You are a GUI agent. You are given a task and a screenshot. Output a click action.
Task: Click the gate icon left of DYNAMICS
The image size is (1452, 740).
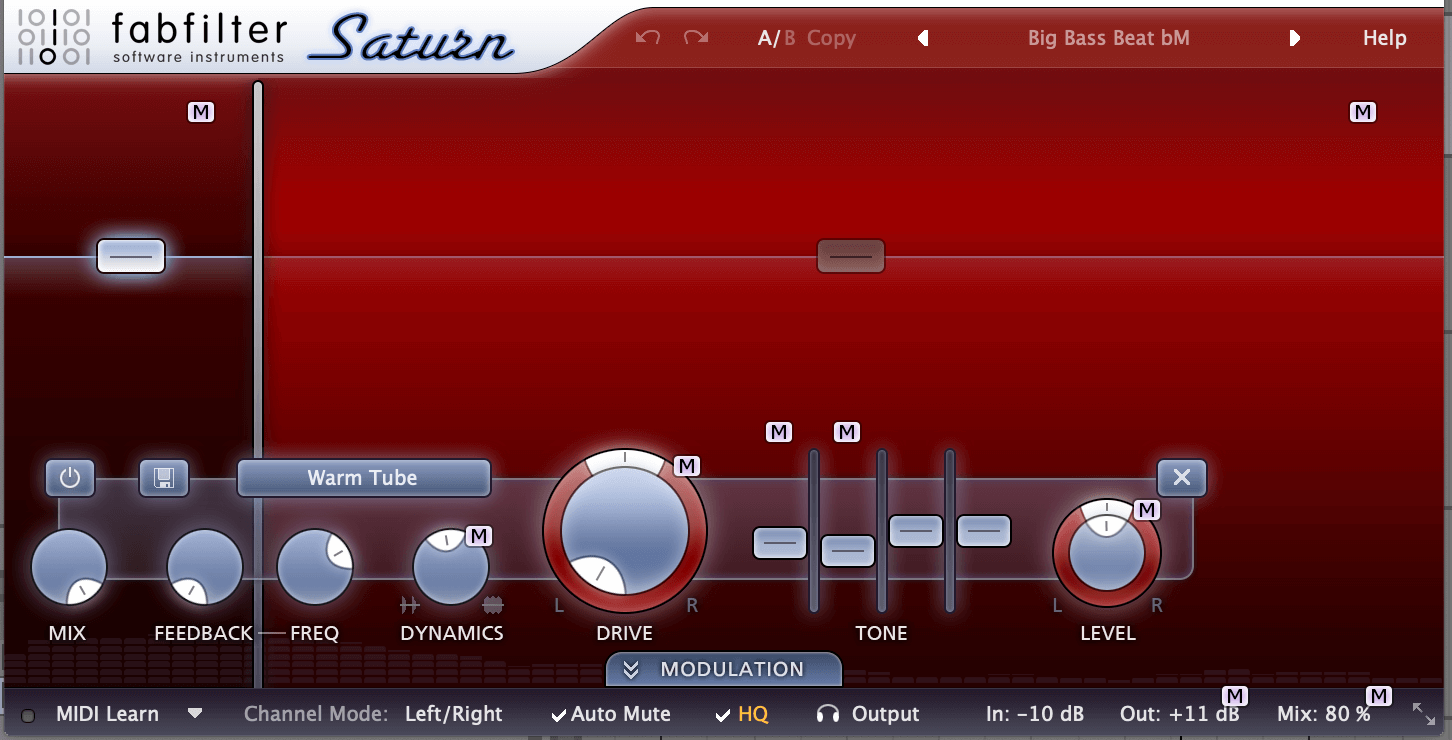409,605
